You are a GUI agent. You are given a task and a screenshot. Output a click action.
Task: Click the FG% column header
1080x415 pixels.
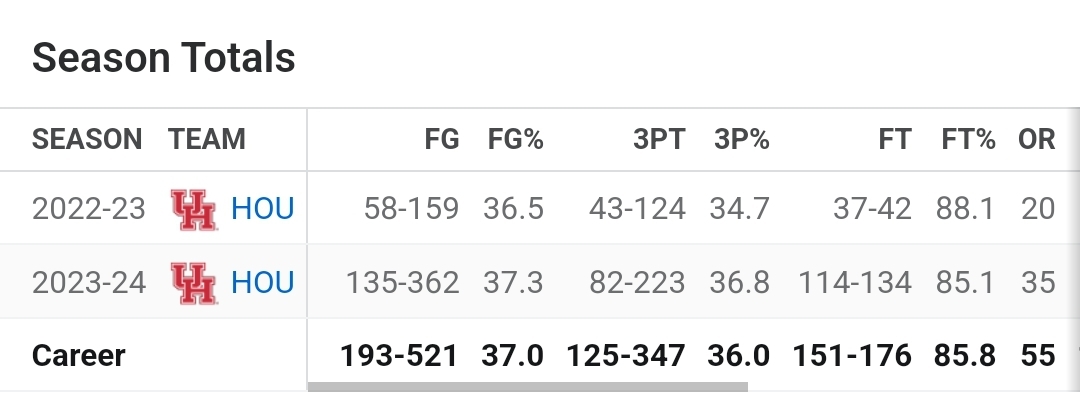[x=516, y=139]
